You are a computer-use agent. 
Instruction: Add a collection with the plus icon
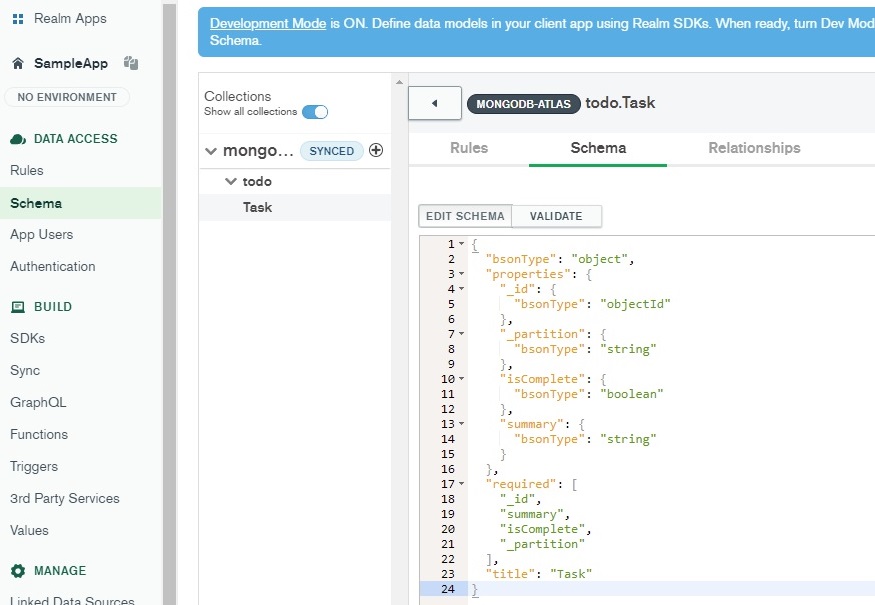pos(376,150)
